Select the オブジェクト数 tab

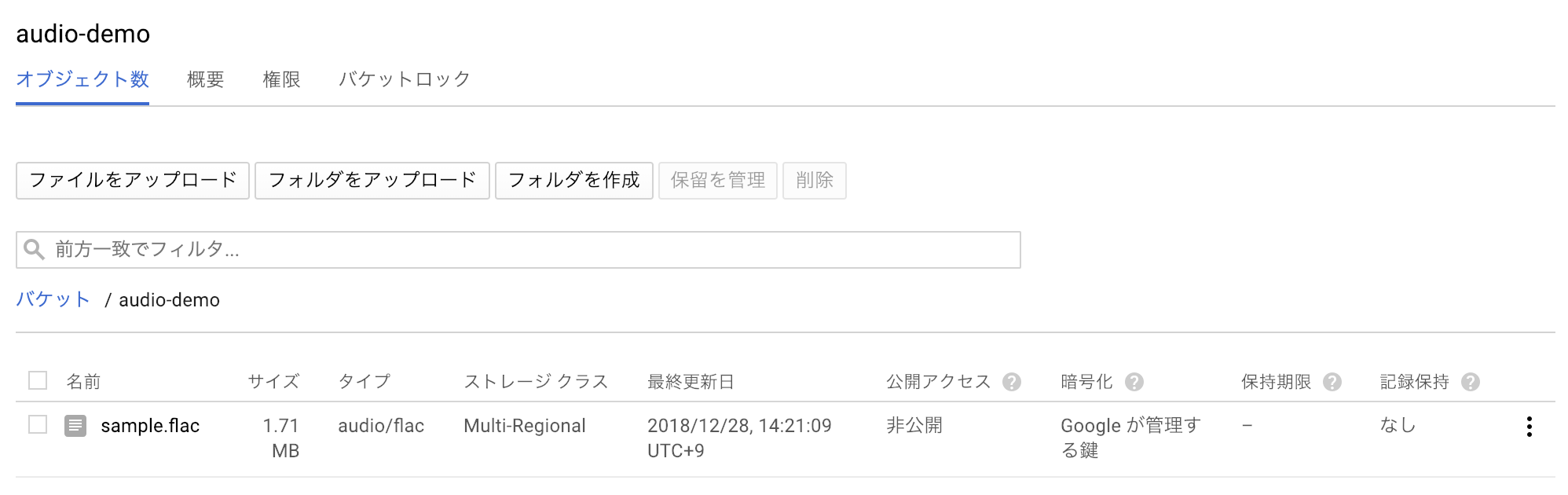82,79
